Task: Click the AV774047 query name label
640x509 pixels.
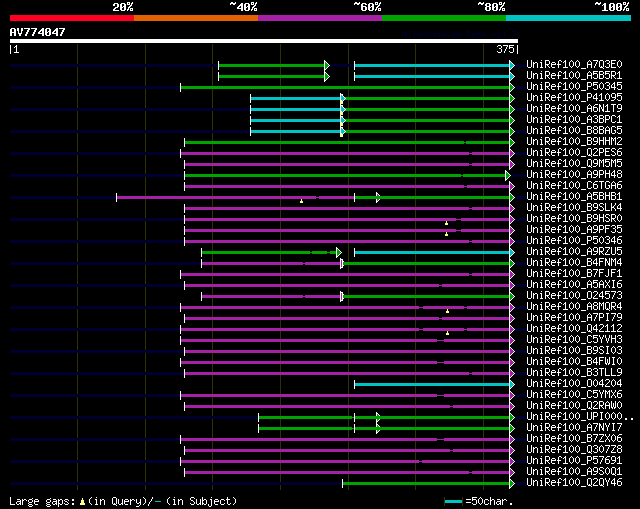Action: click(x=38, y=32)
